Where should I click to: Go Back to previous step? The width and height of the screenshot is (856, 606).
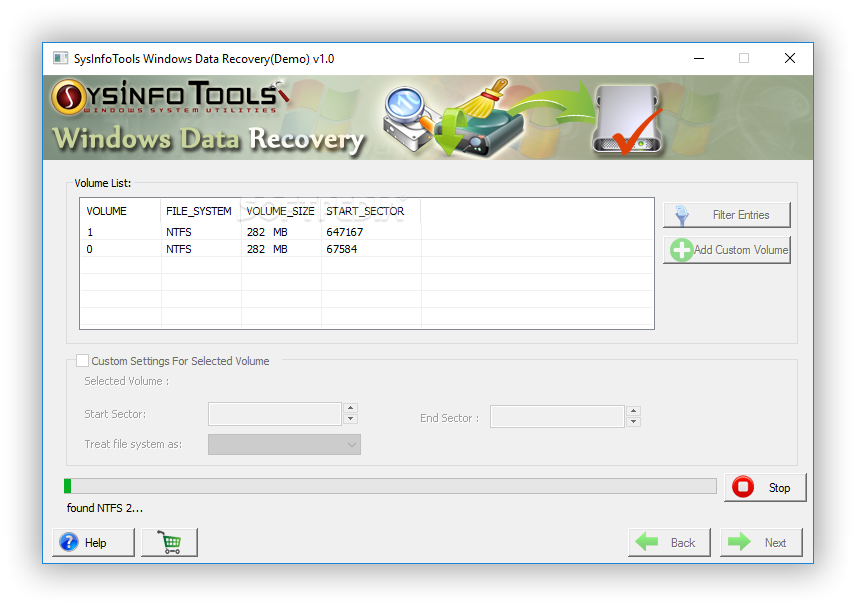[x=669, y=543]
